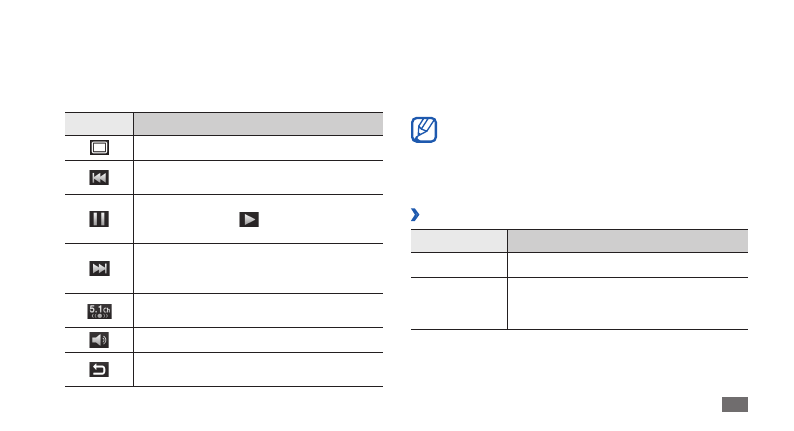
Task: Select the description cell beside the 5.1ch icon
Action: click(x=259, y=310)
